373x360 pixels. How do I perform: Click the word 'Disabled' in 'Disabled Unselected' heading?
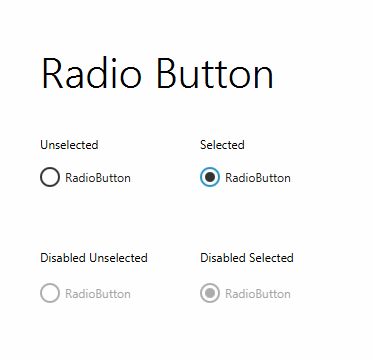pyautogui.click(x=62, y=258)
